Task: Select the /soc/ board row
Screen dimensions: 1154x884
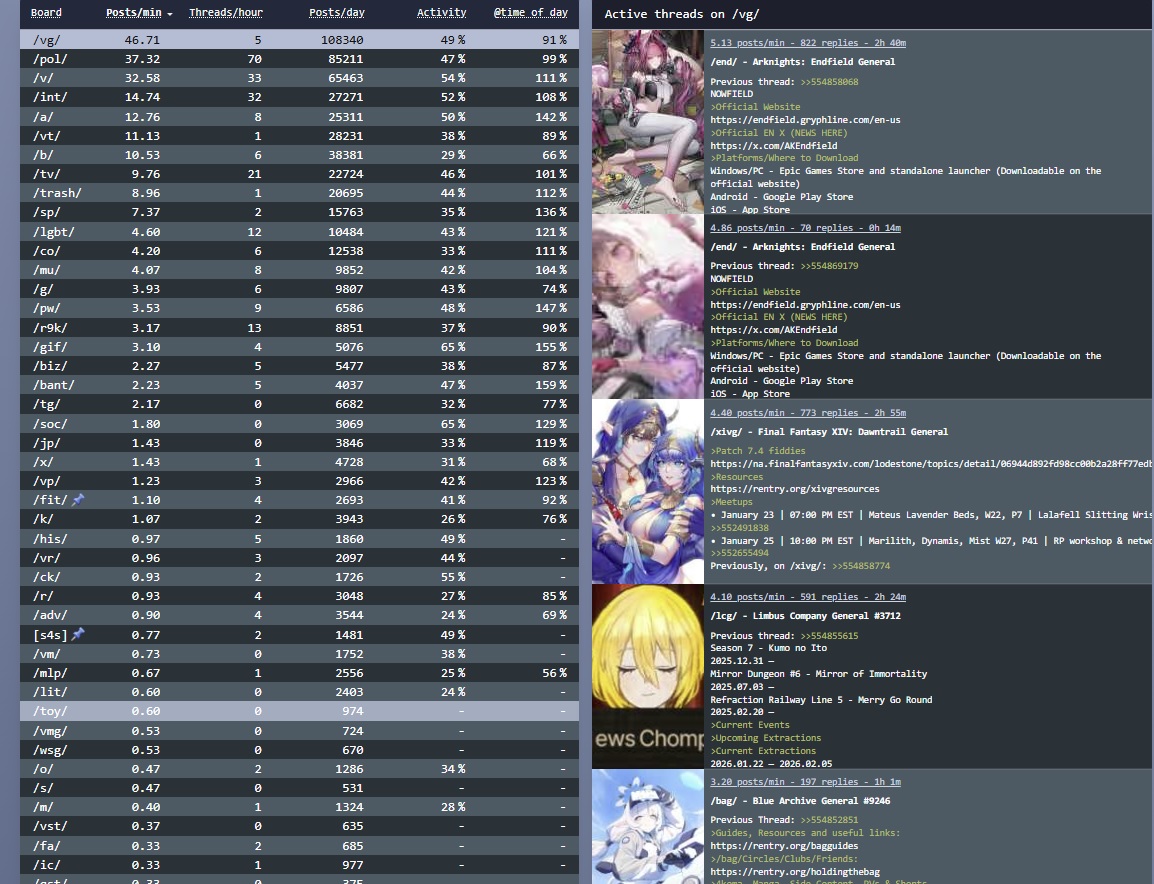Action: [x=300, y=423]
